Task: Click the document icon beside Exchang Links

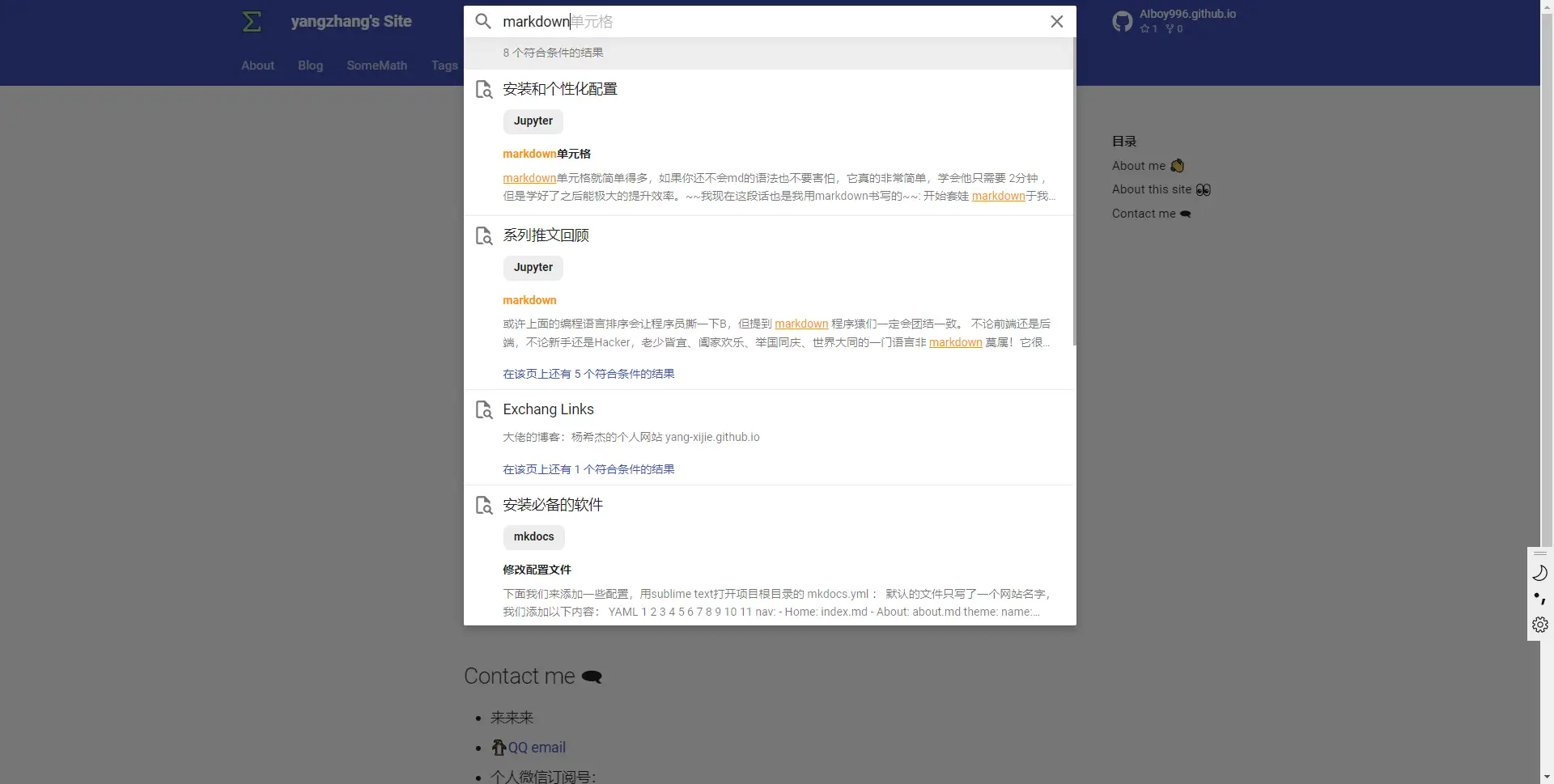Action: (x=484, y=409)
